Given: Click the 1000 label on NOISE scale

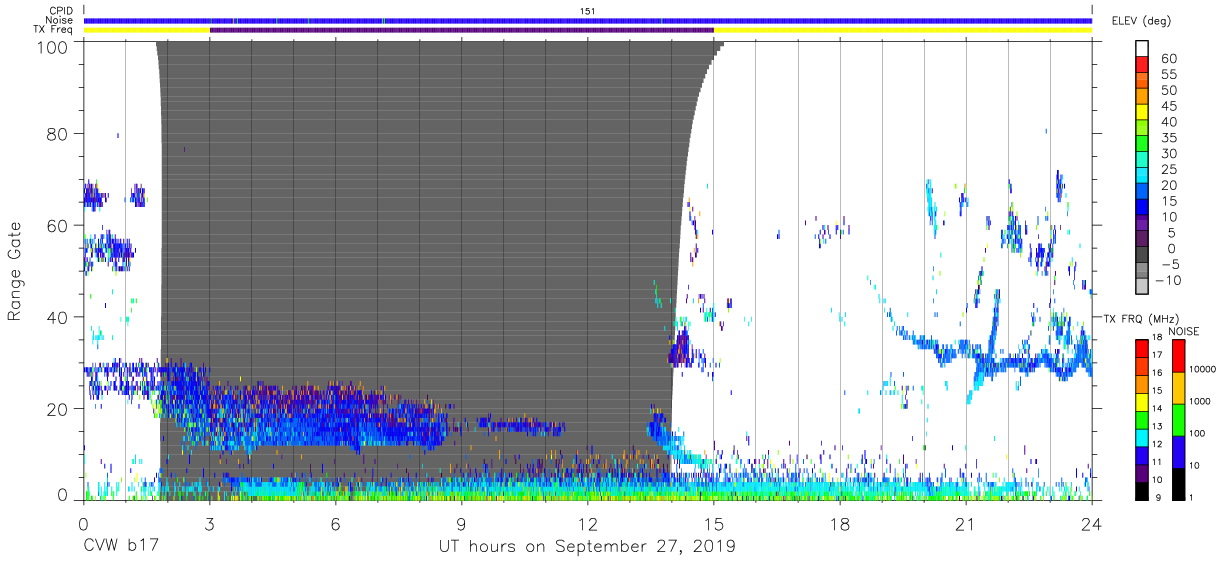Looking at the screenshot, I should tap(1200, 402).
